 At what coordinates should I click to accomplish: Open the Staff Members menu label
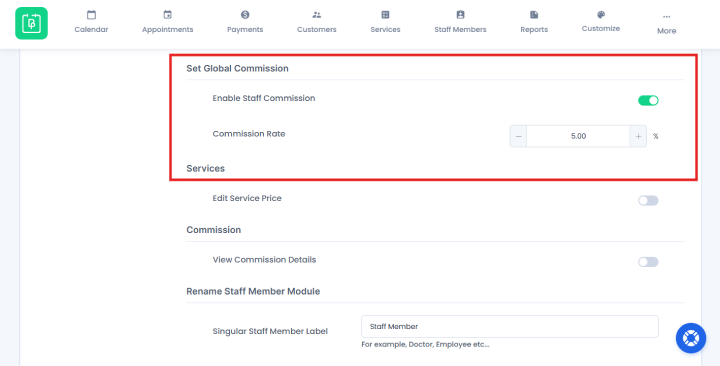pyautogui.click(x=461, y=29)
